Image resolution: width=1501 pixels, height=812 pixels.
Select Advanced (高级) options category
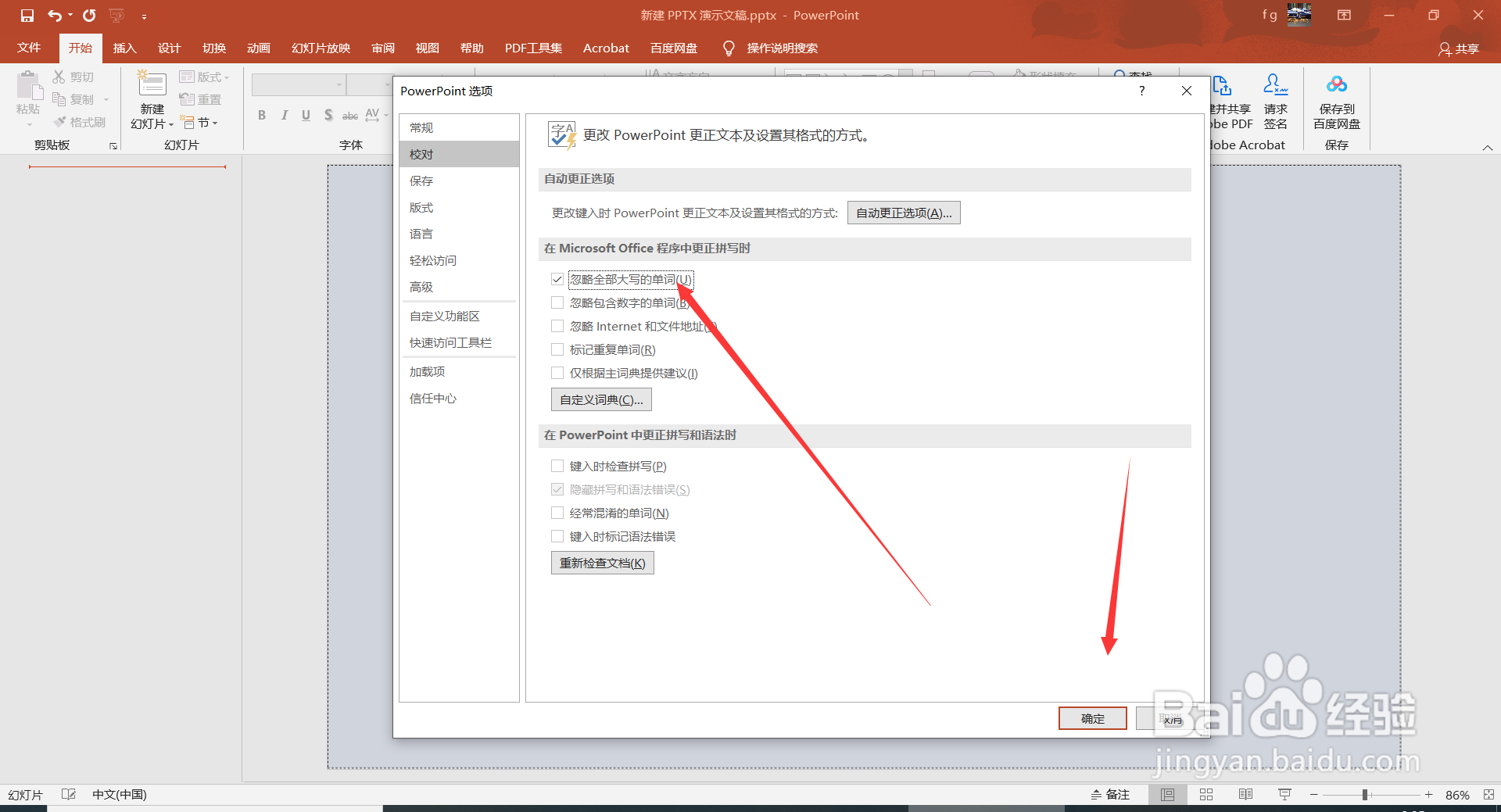(459, 287)
